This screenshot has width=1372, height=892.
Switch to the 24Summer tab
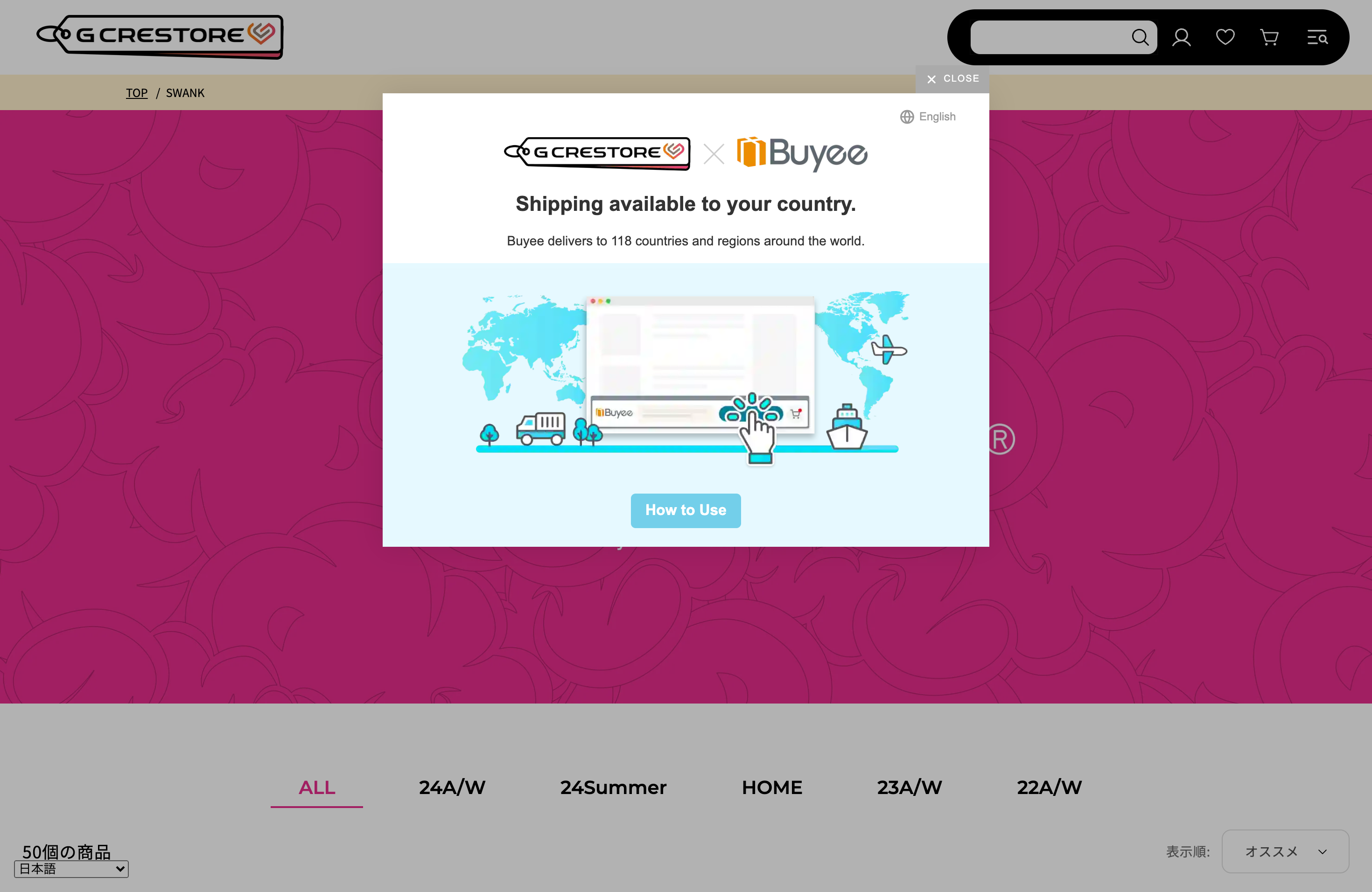[x=613, y=787]
